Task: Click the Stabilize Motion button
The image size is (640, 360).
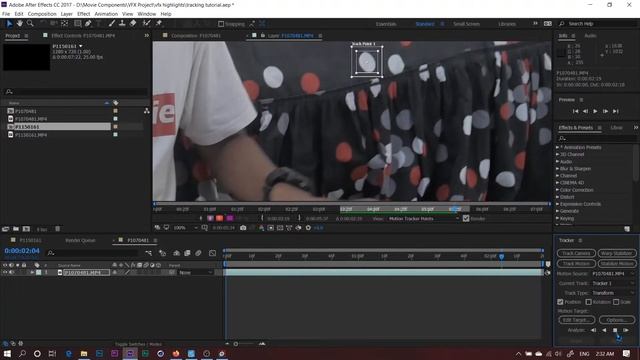Action: click(617, 264)
